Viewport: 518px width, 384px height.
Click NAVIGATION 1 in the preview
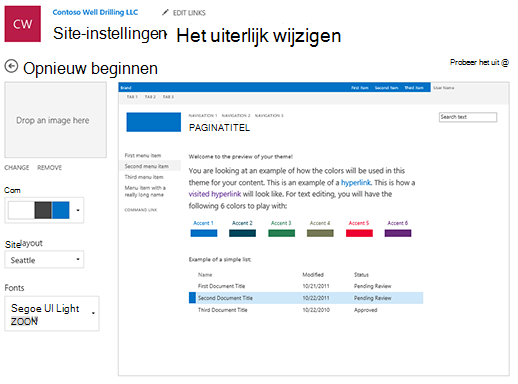click(203, 116)
